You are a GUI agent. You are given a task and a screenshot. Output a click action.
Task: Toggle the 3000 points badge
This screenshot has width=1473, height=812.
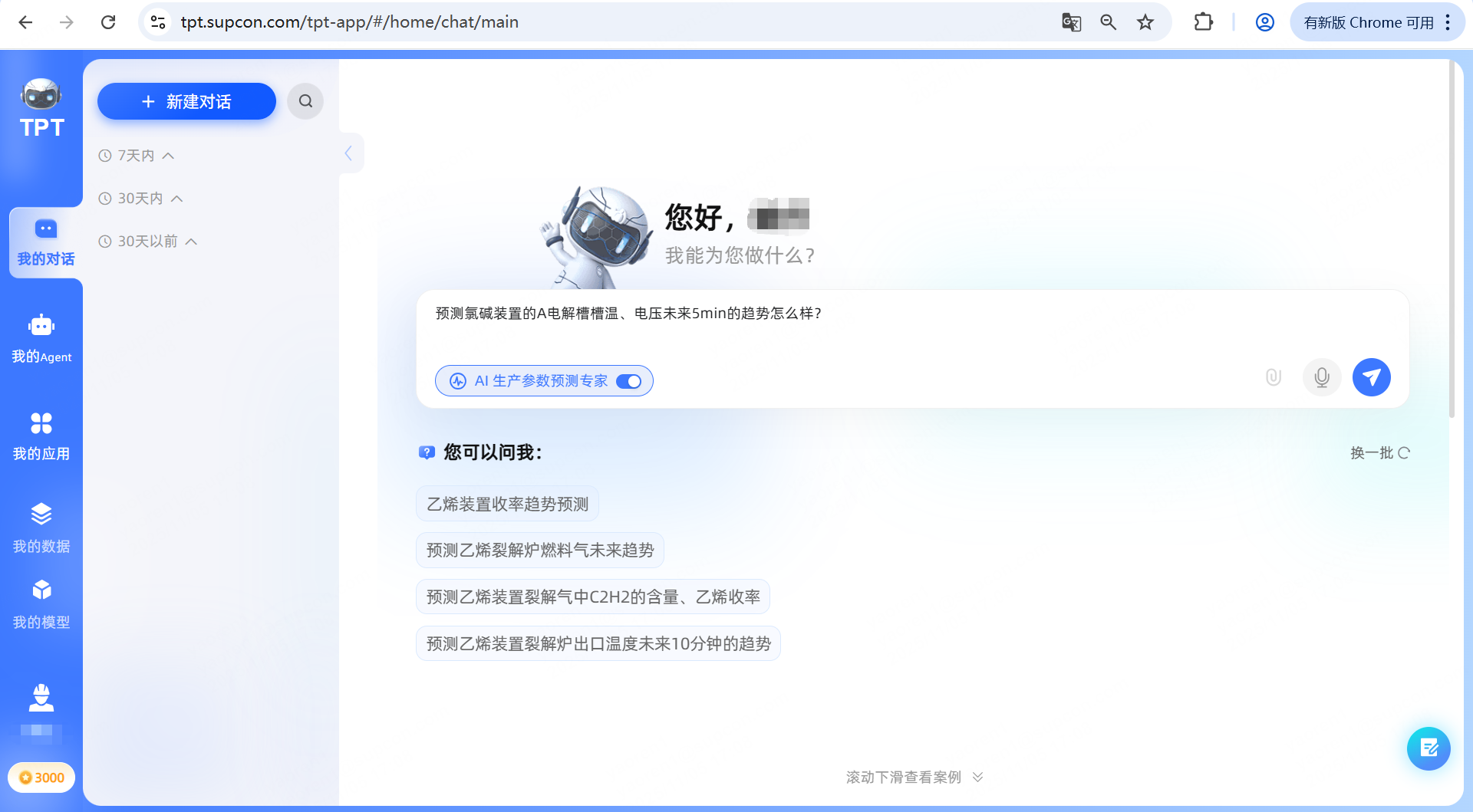coord(41,777)
